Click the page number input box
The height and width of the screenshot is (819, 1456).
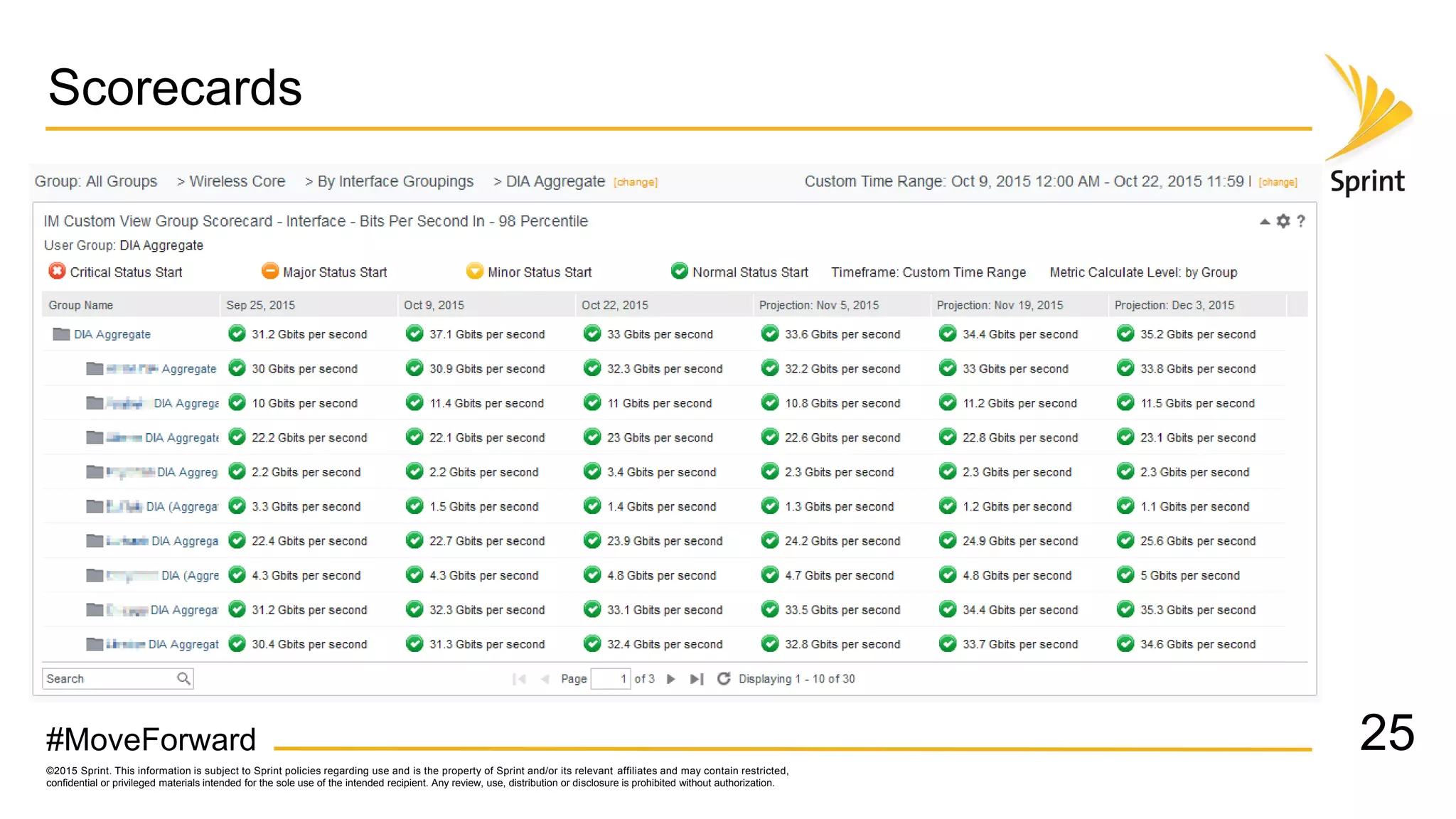(611, 679)
